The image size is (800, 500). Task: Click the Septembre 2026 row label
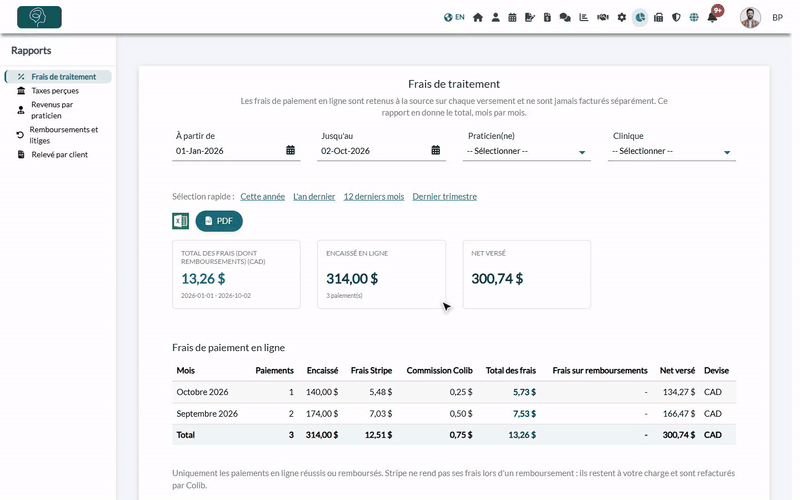(207, 413)
